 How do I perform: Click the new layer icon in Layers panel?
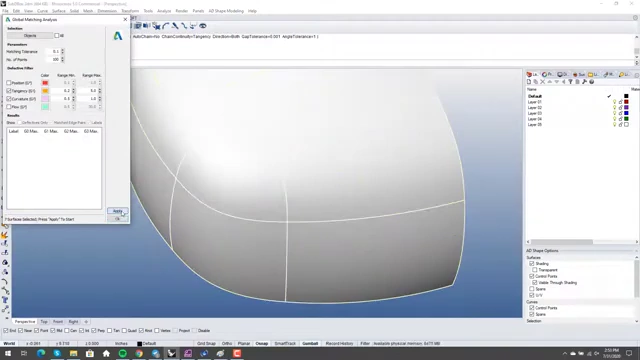click(529, 82)
